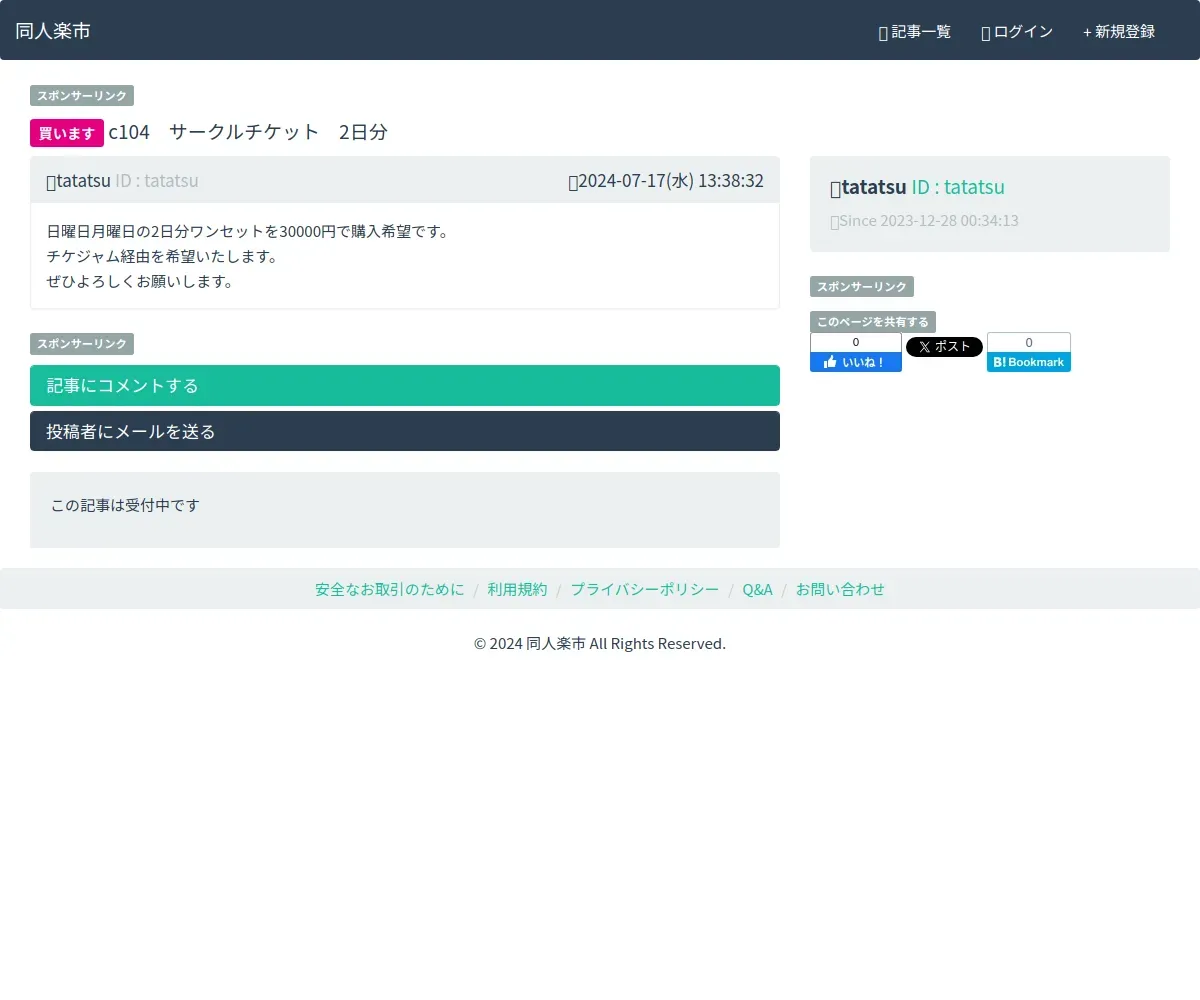Select post timestamp 2024-07-17(水) 13:38:32
The height and width of the screenshot is (1000, 1200).
pyautogui.click(x=666, y=181)
